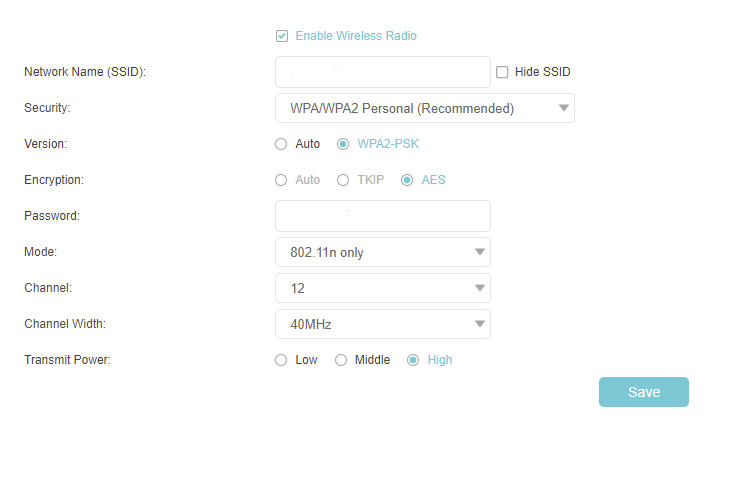Click the Network Name (SSID) field
The height and width of the screenshot is (477, 737).
(x=382, y=72)
